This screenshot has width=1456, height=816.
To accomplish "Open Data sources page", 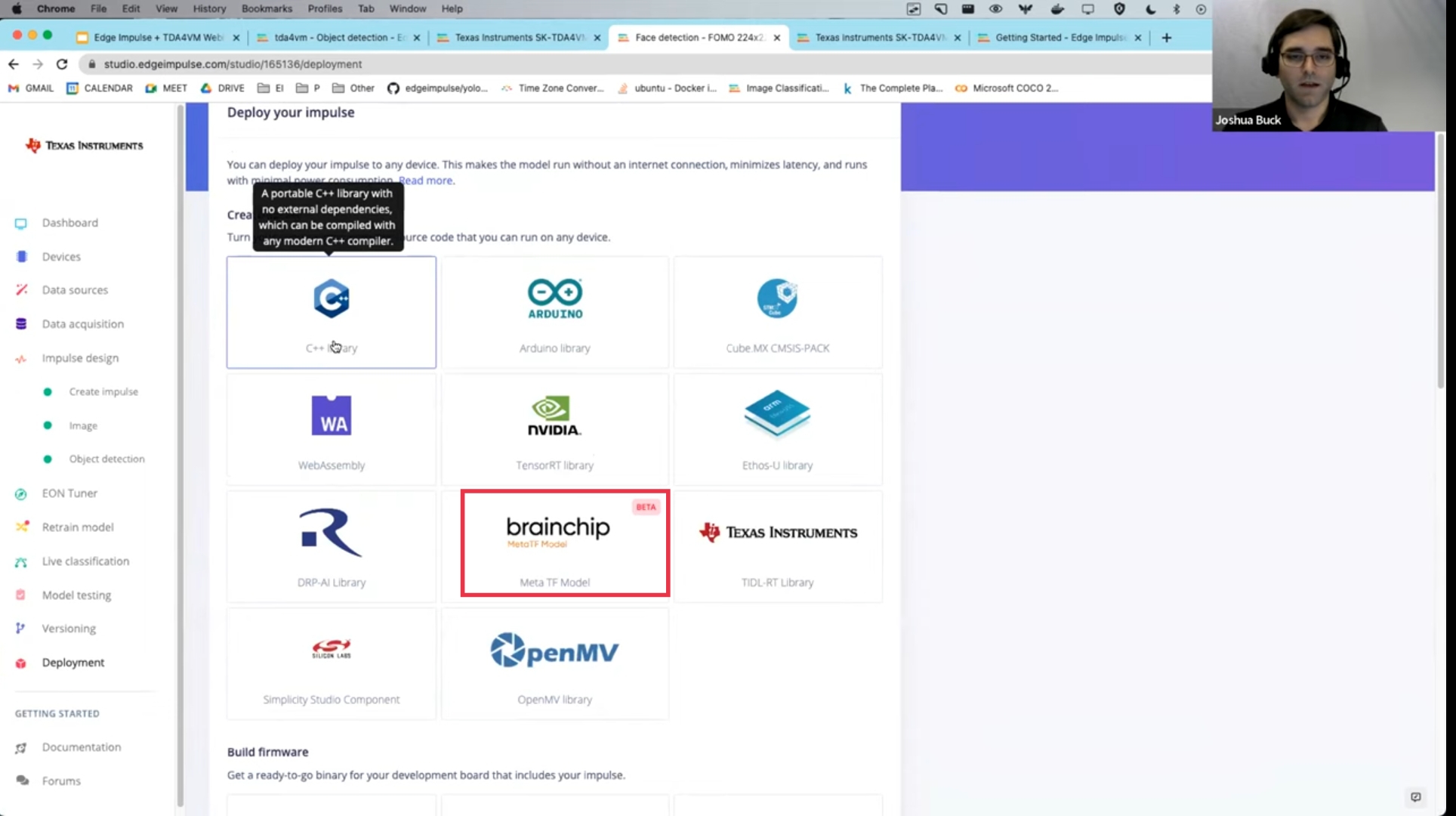I will coord(75,290).
